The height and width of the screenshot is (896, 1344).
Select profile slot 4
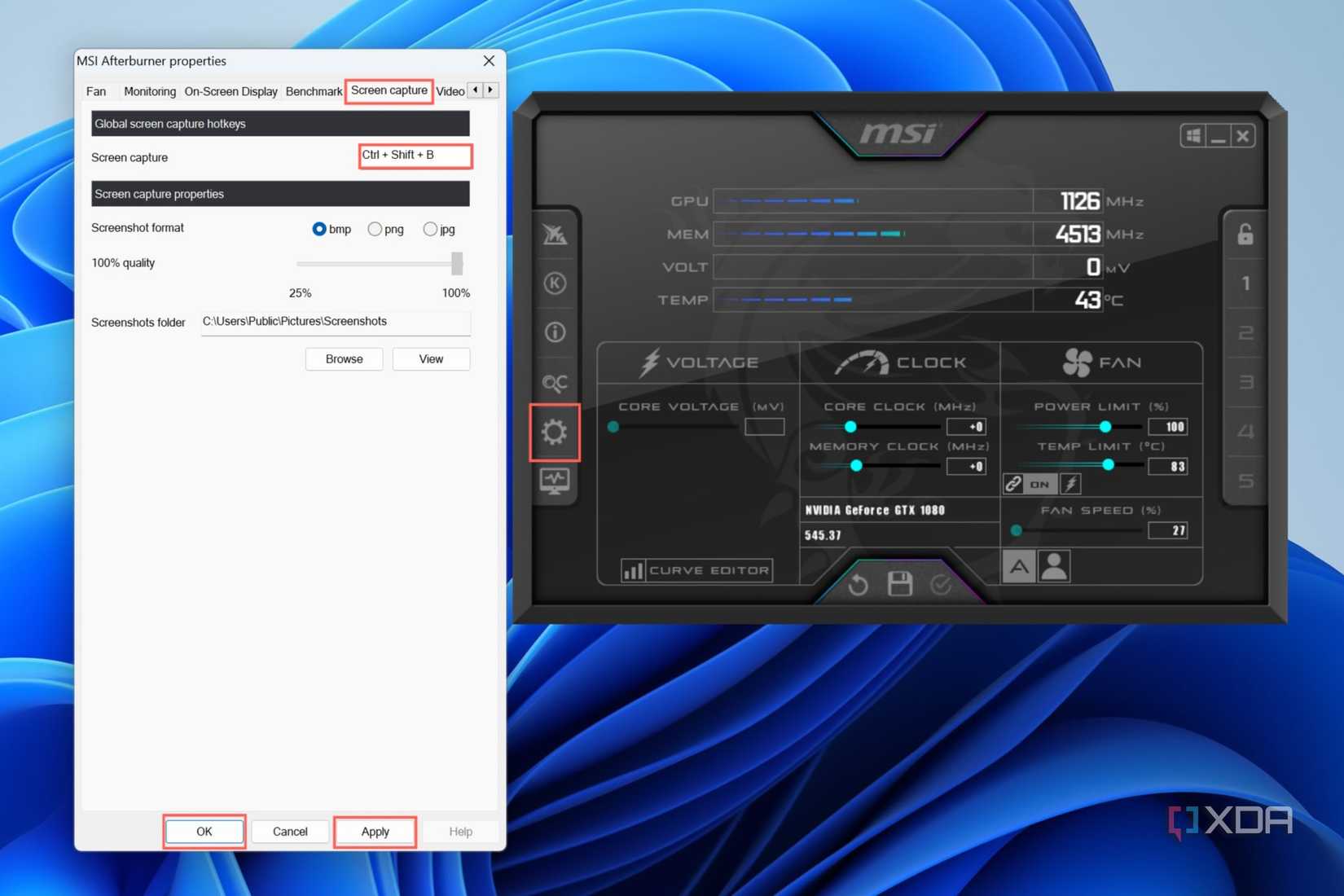(x=1245, y=432)
